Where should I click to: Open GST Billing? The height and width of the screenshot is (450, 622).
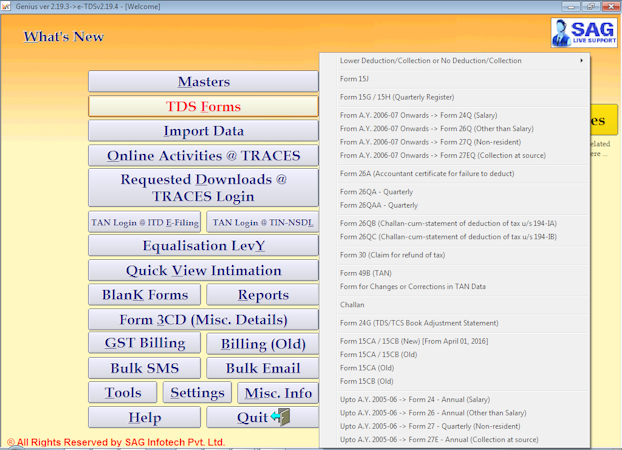click(x=144, y=343)
